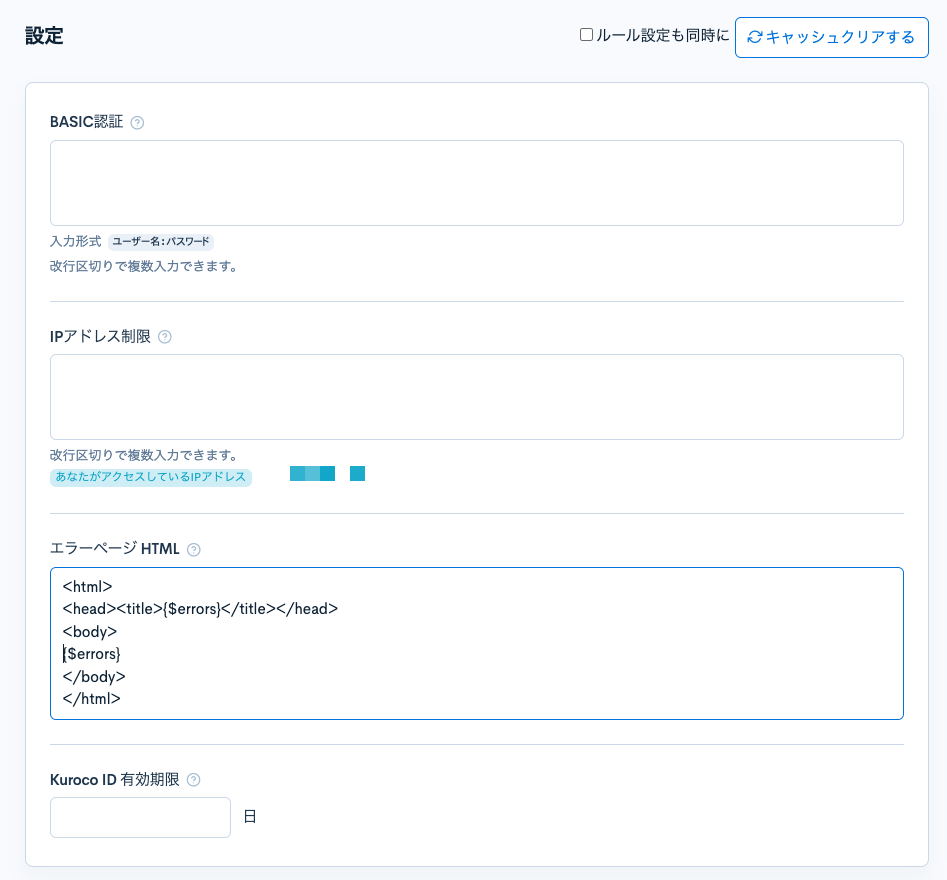Click the </body> line in the editor
Screen dimensions: 947x880
(x=94, y=676)
